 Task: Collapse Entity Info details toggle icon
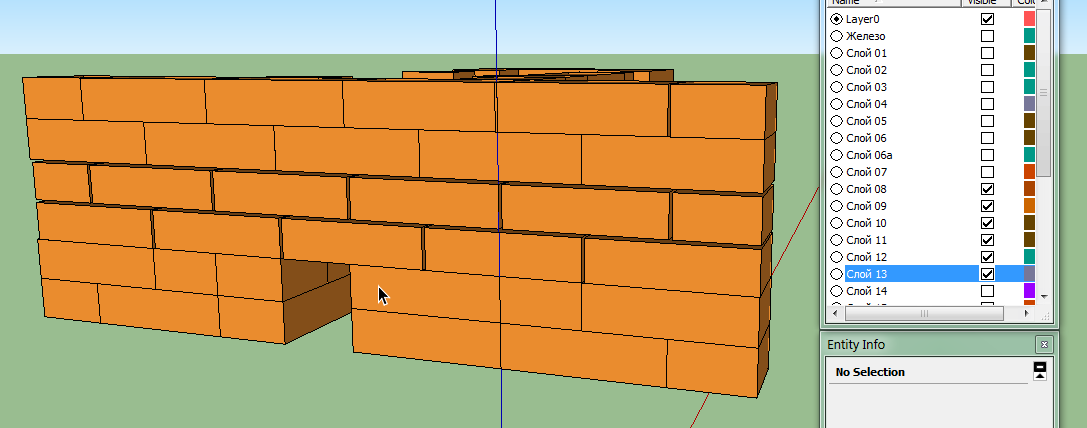1040,371
